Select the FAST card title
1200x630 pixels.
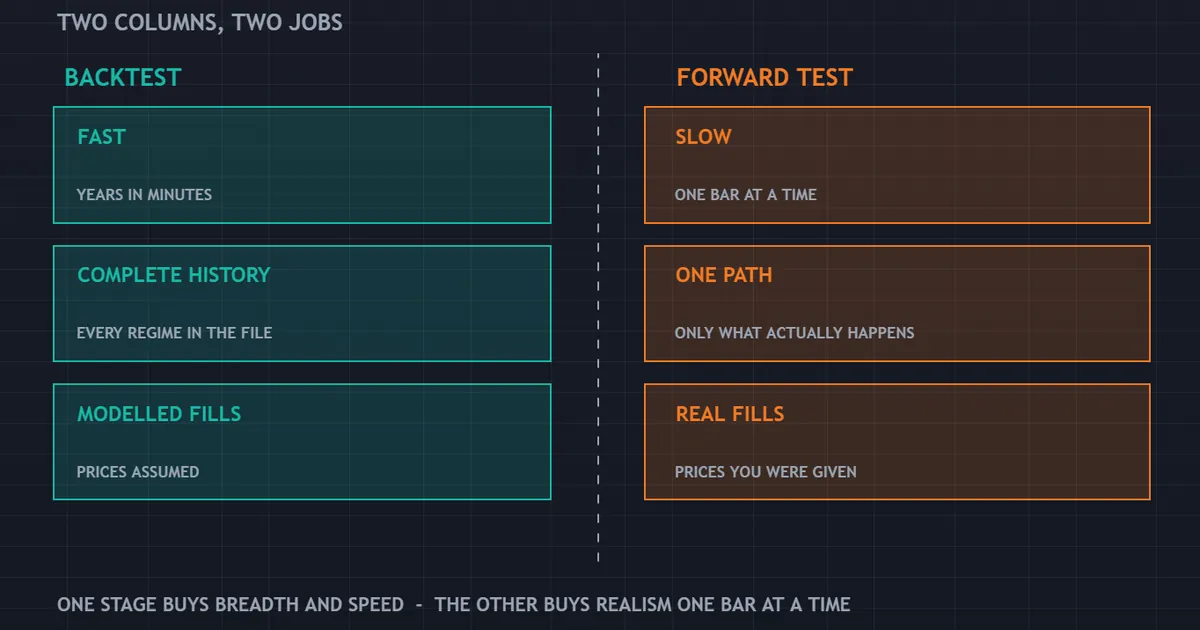102,137
